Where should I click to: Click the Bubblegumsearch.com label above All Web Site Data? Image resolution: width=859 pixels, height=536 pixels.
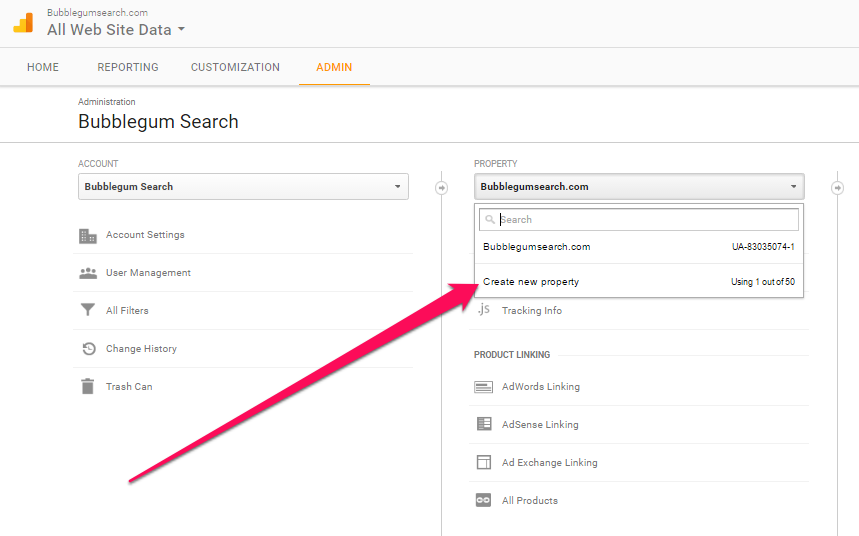[98, 12]
